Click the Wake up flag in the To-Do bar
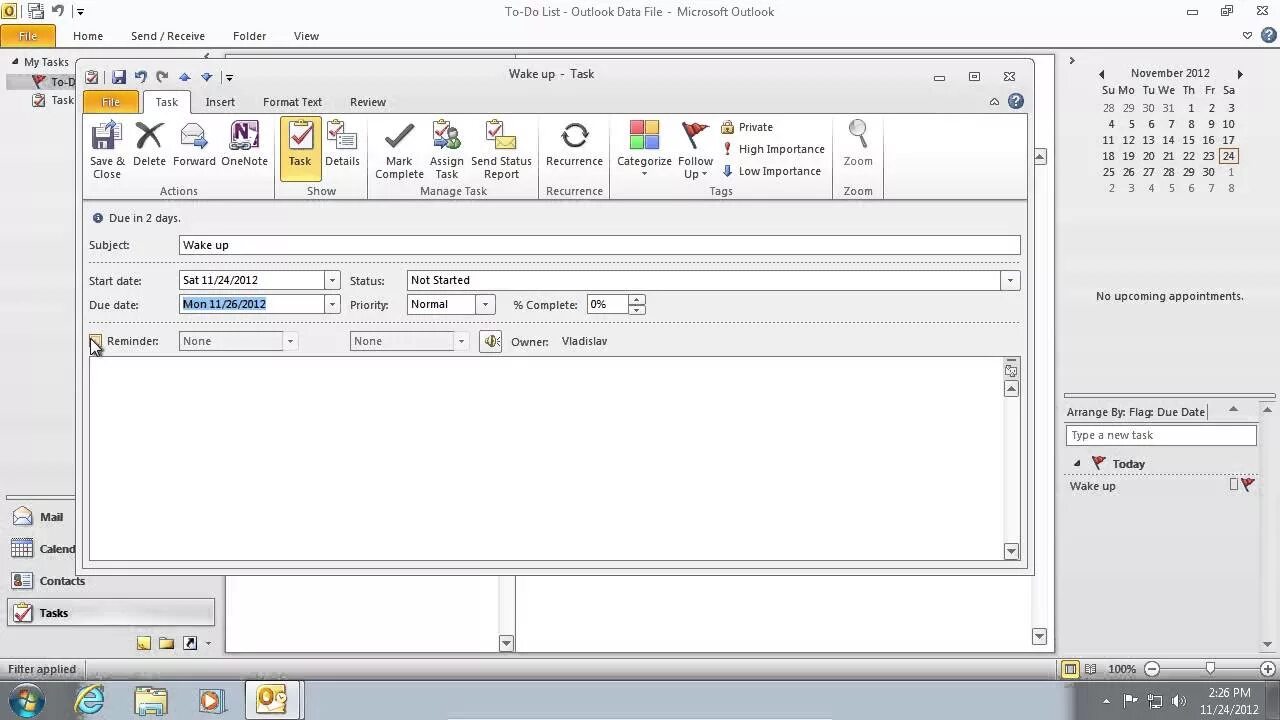This screenshot has height=720, width=1280. pyautogui.click(x=1248, y=485)
